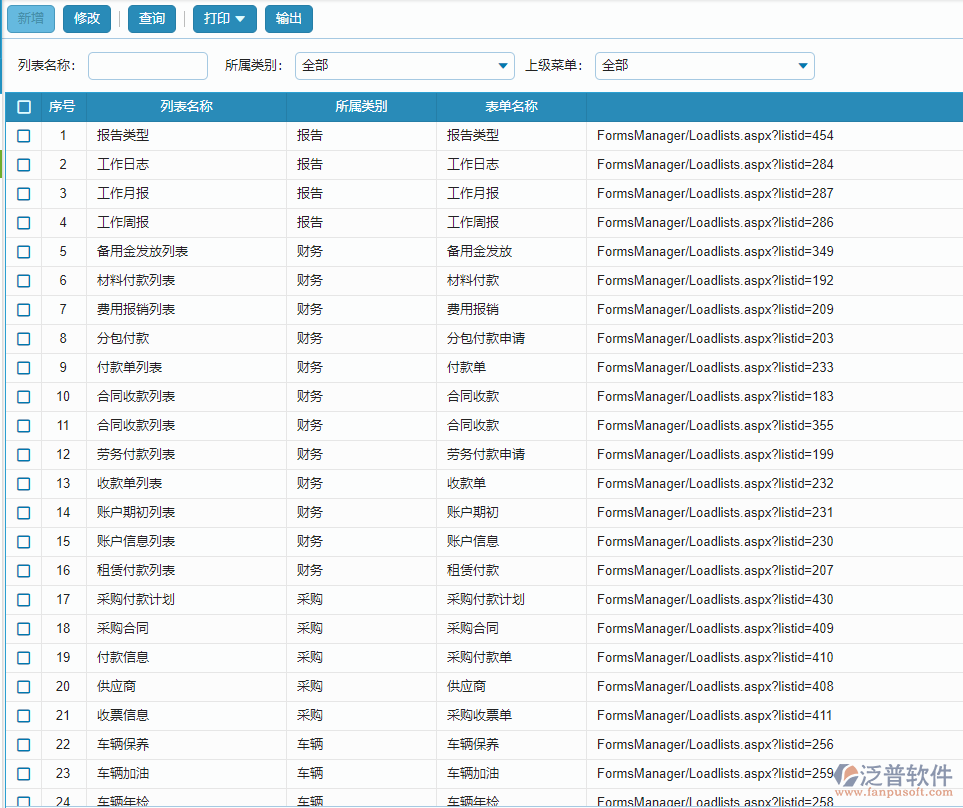Click the 输出 (Export) toolbar button
This screenshot has height=808, width=963.
tap(288, 19)
